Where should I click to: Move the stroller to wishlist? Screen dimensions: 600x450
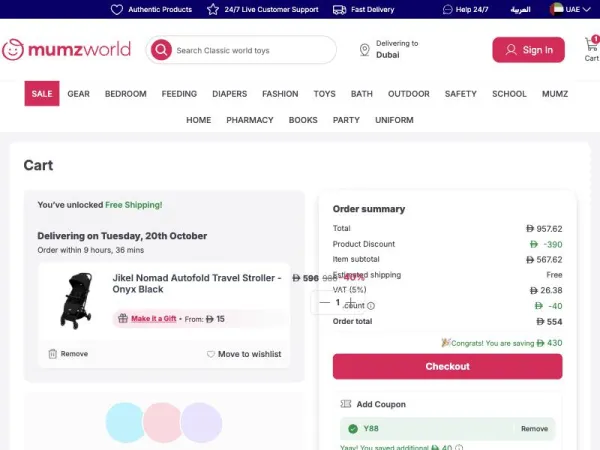[x=244, y=354]
